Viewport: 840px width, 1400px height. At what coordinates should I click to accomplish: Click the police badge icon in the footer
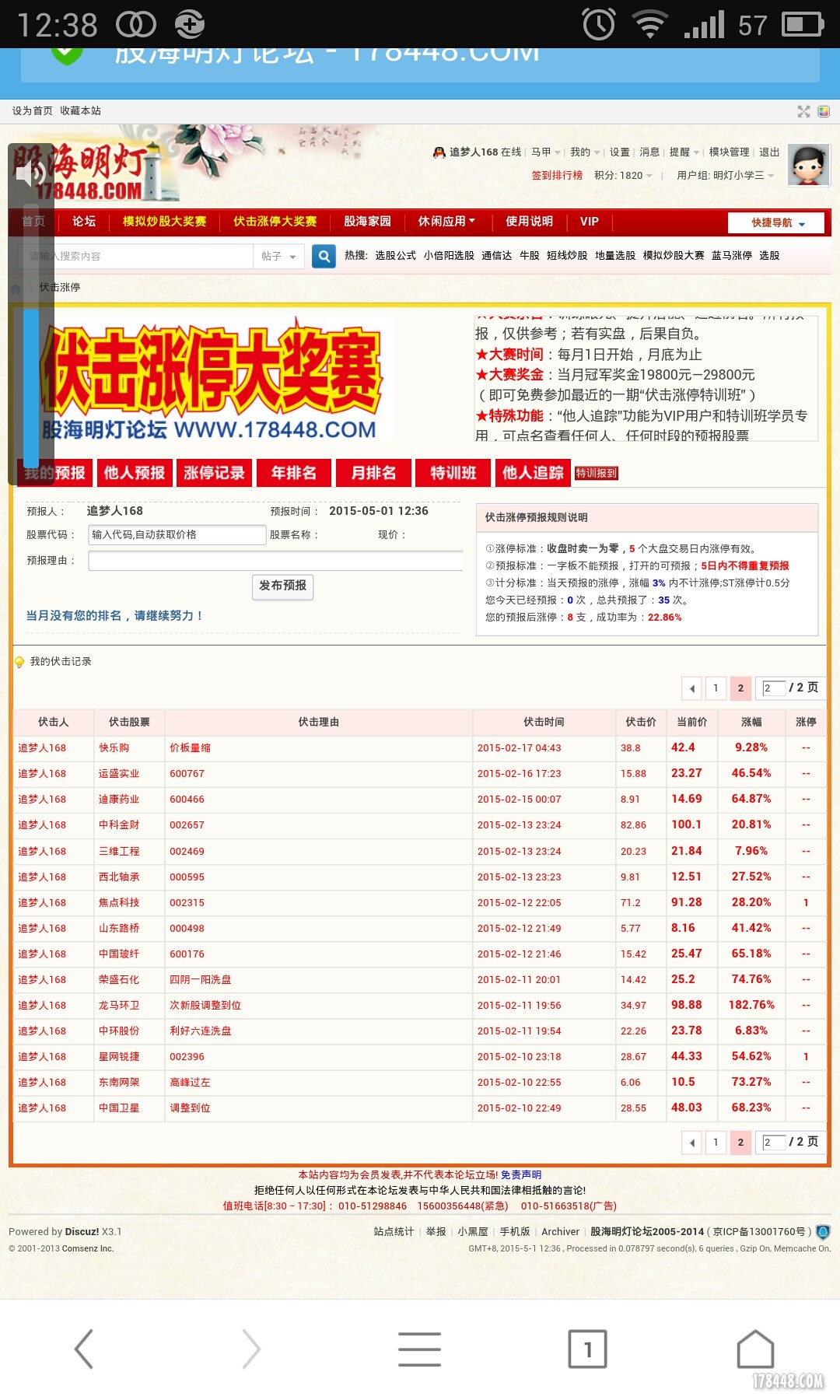[x=823, y=1232]
